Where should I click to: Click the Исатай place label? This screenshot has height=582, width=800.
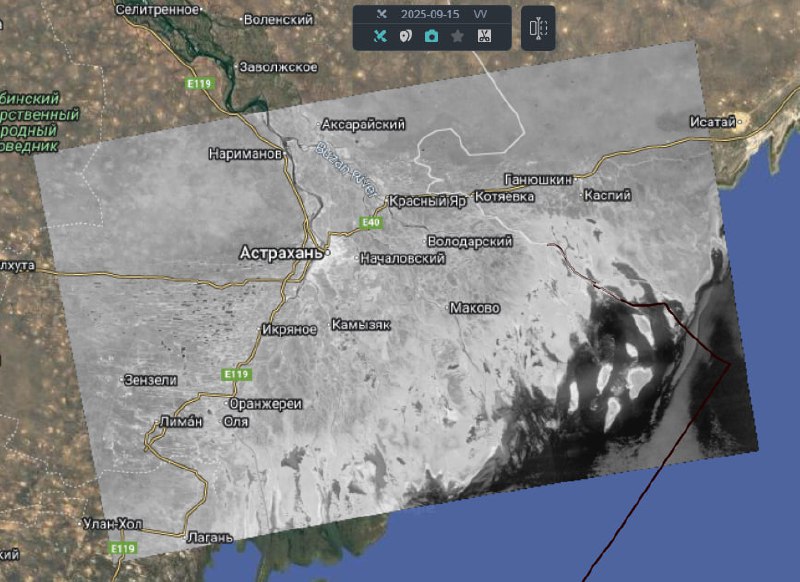pos(713,122)
